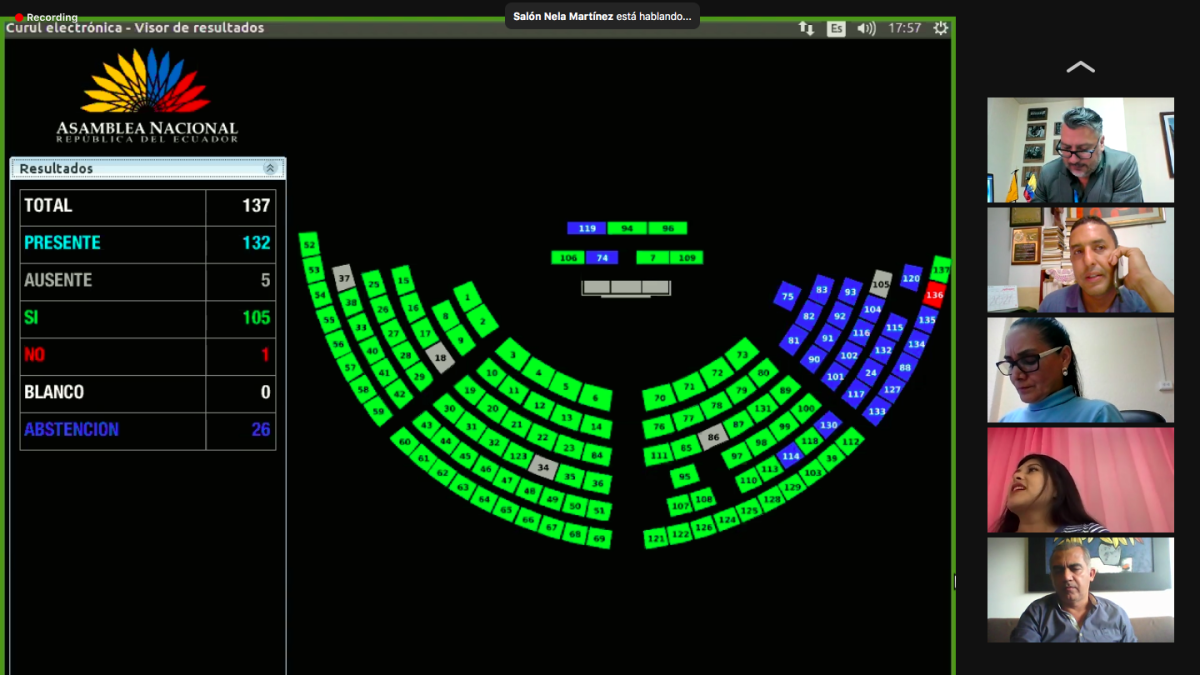1200x675 pixels.
Task: Click the 17:57 clock in top bar
Action: click(x=904, y=28)
